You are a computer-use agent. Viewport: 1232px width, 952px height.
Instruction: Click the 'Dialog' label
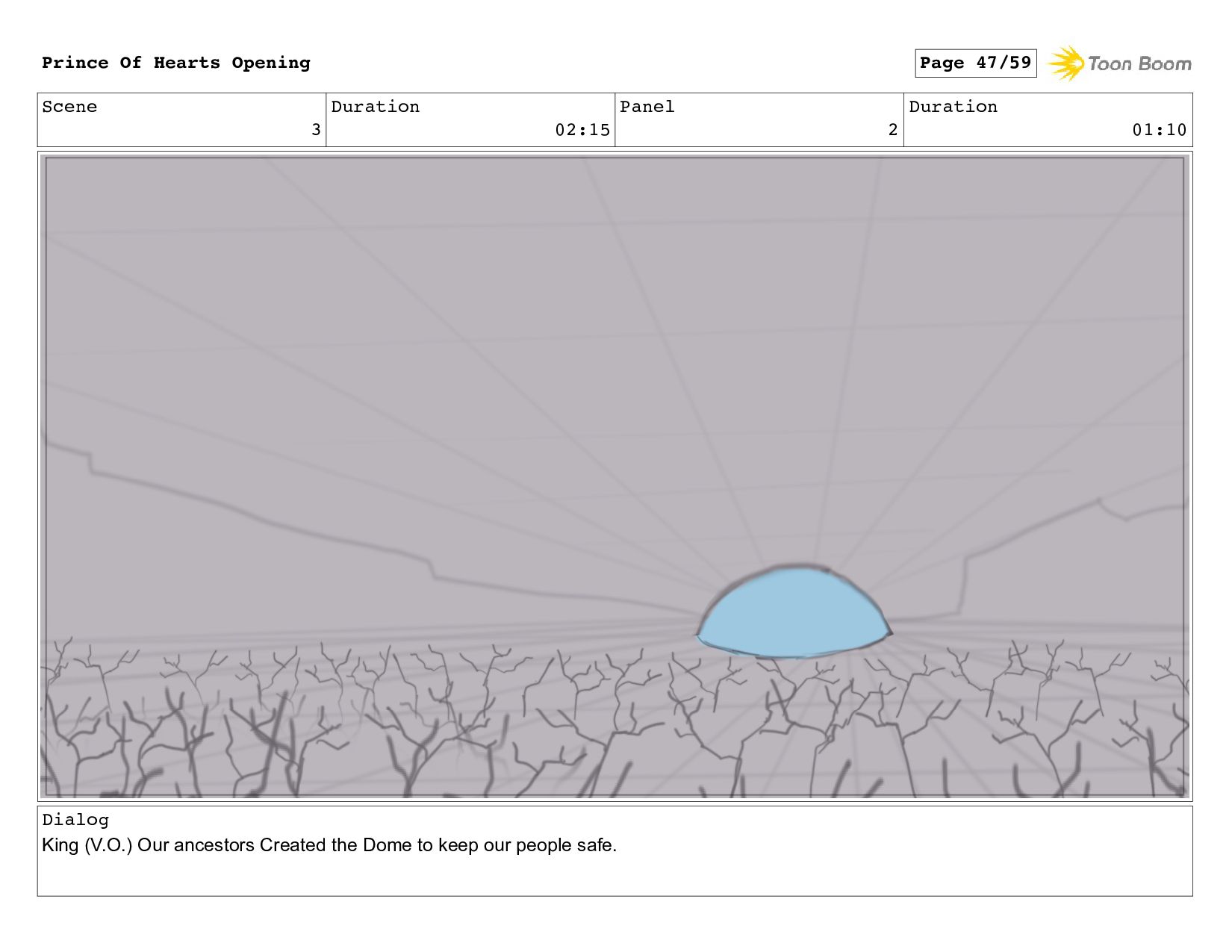(75, 820)
